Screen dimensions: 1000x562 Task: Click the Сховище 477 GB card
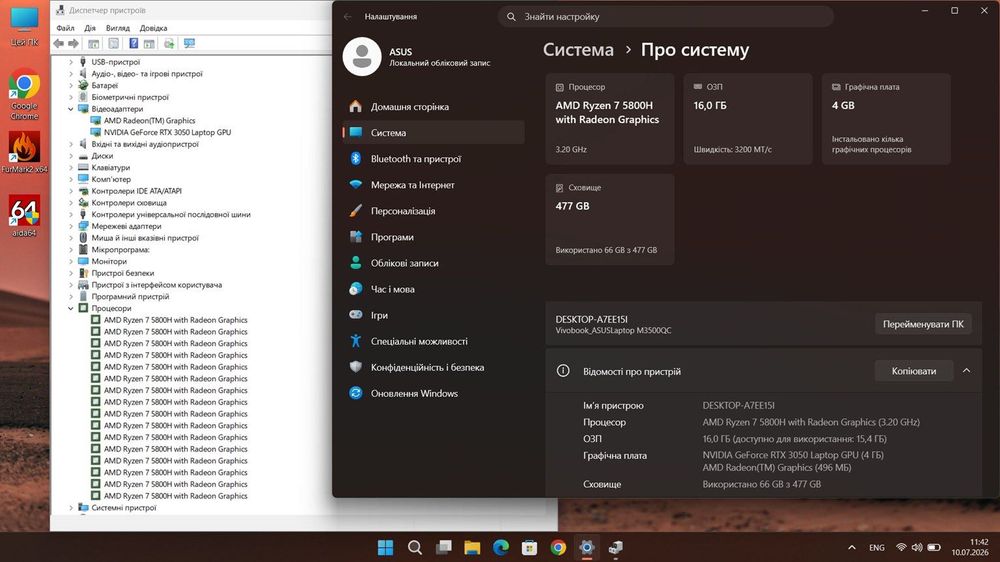[x=610, y=219]
